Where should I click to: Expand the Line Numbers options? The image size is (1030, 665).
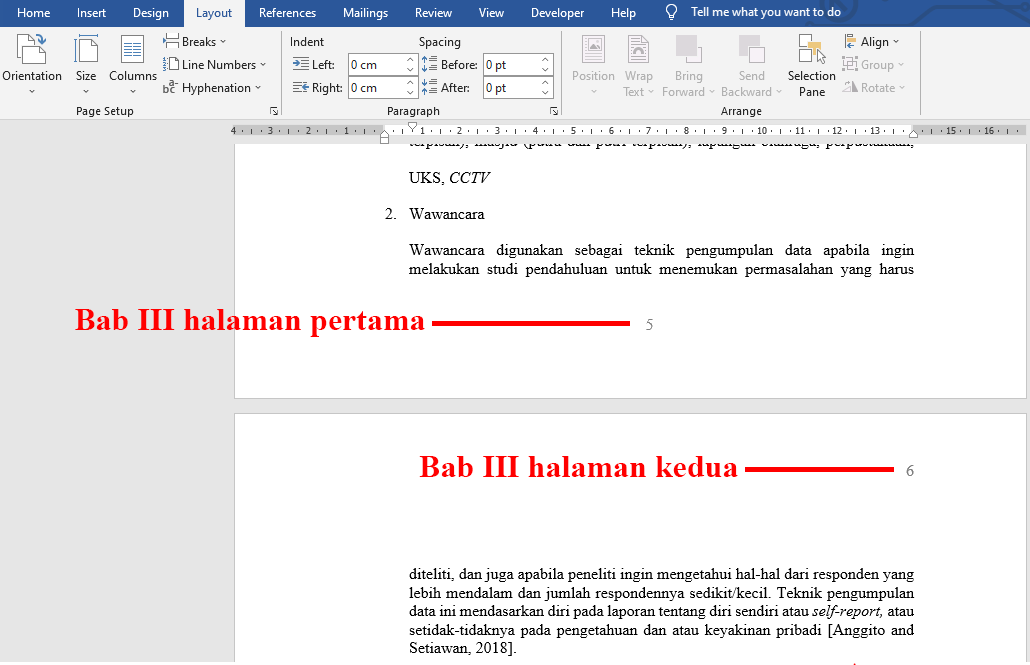(x=216, y=64)
